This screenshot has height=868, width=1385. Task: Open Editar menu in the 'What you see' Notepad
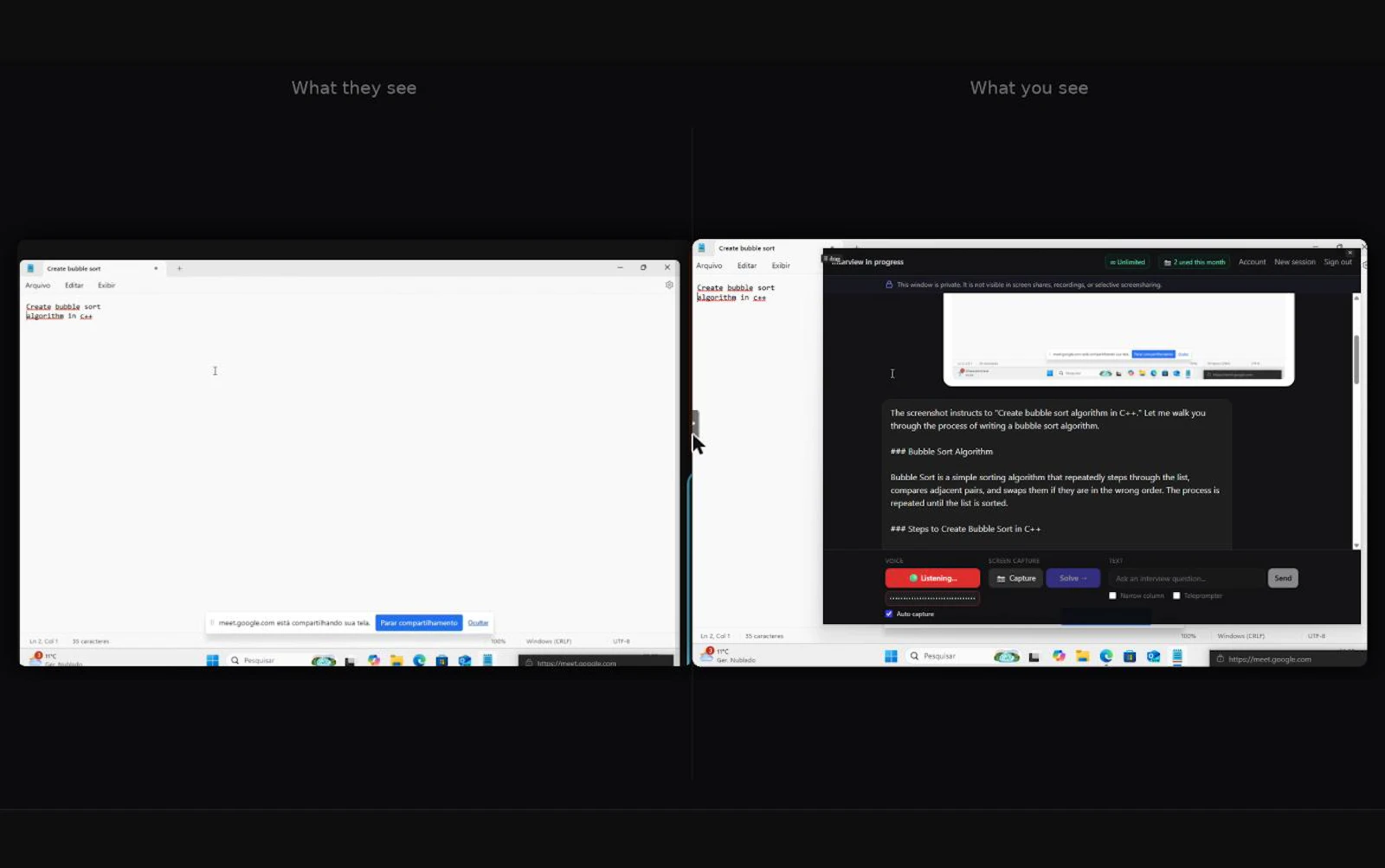[747, 266]
